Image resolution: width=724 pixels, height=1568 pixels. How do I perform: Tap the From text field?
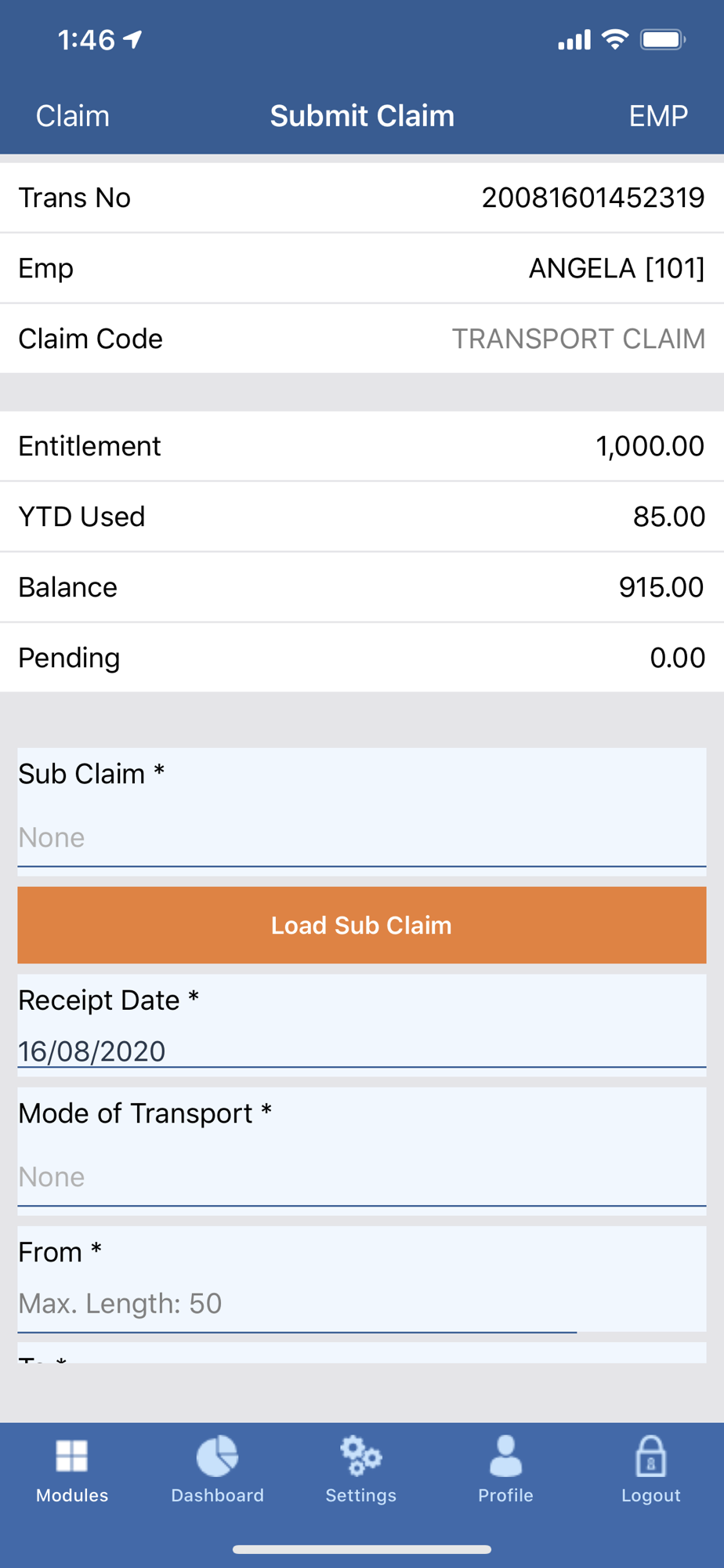[298, 1303]
